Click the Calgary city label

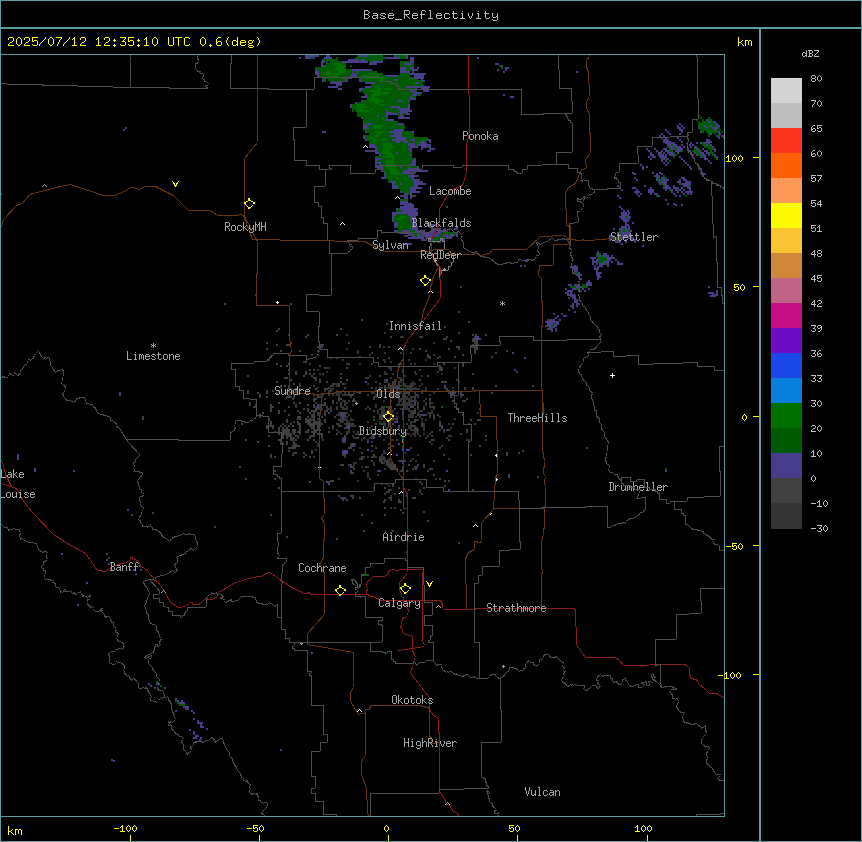tap(399, 603)
